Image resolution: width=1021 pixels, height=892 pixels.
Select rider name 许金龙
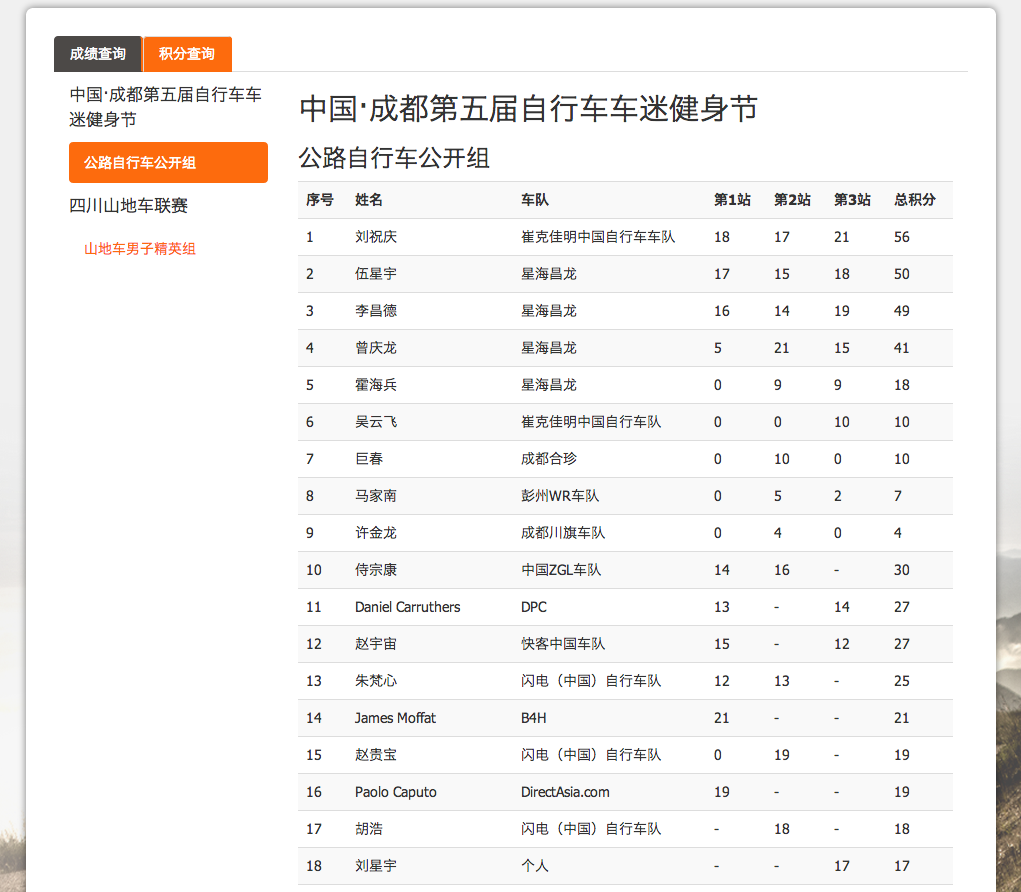point(376,533)
